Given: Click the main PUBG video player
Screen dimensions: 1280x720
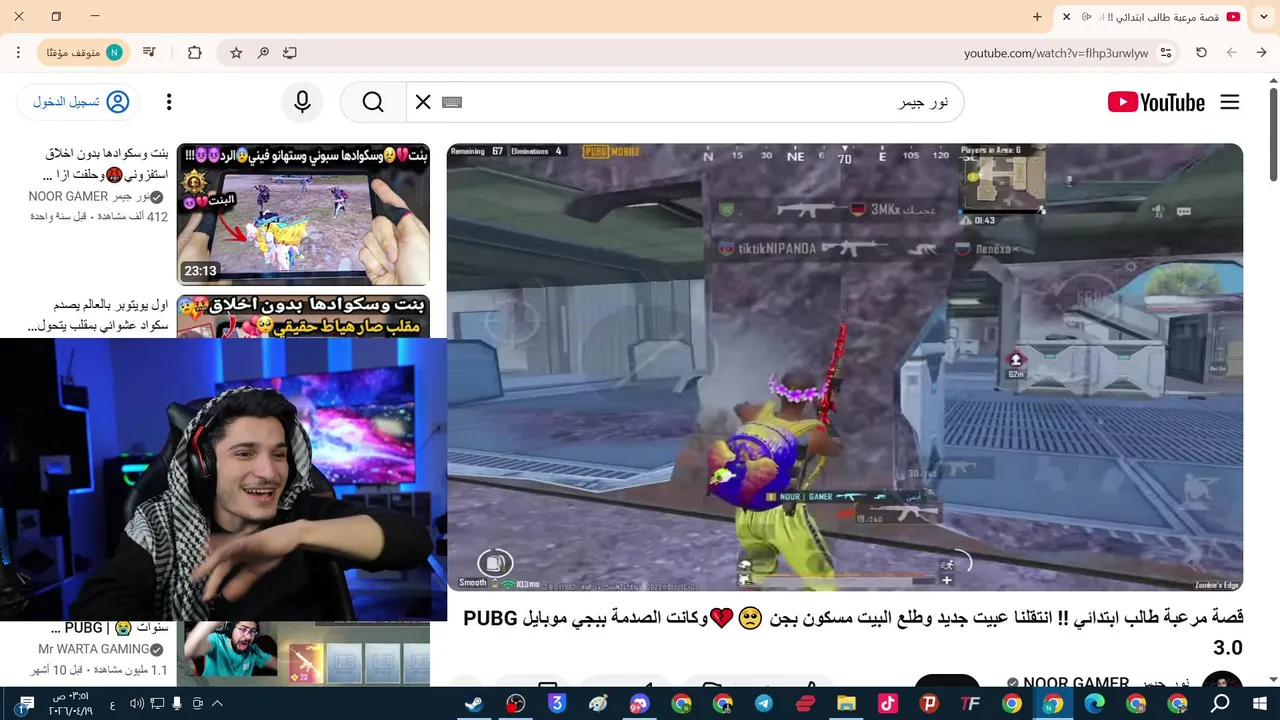Looking at the screenshot, I should coord(844,367).
